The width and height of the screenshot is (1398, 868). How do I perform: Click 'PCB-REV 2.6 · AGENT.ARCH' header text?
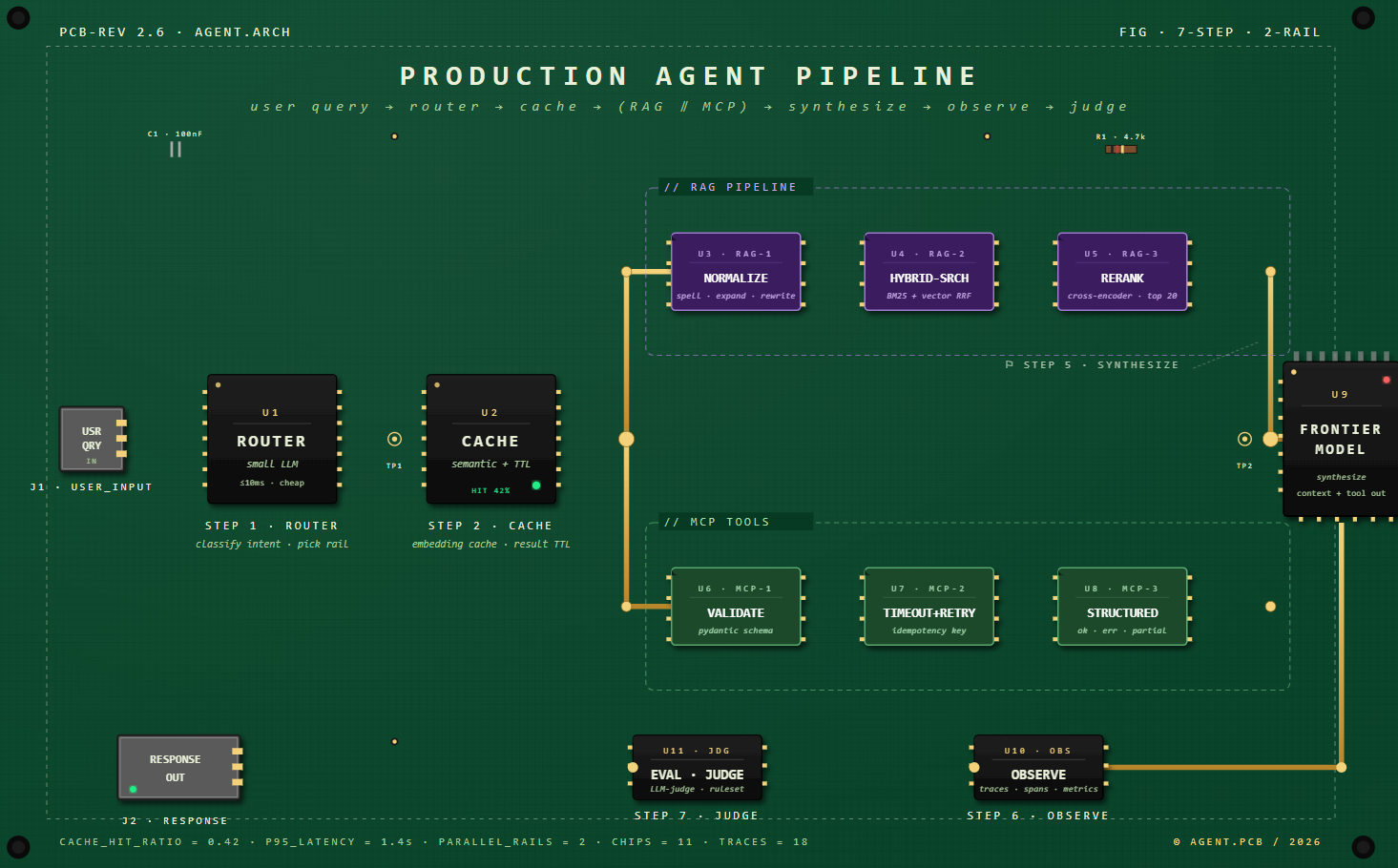pos(175,31)
